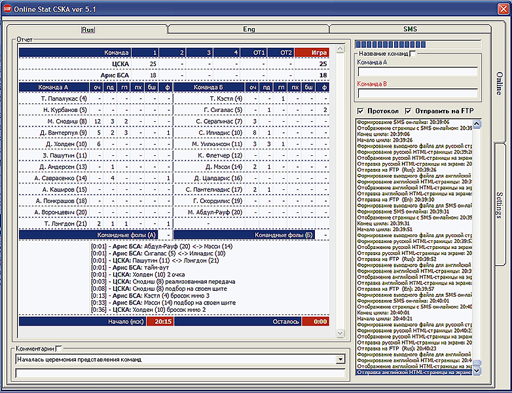Close the Online Stat CSKA window

click(x=503, y=9)
